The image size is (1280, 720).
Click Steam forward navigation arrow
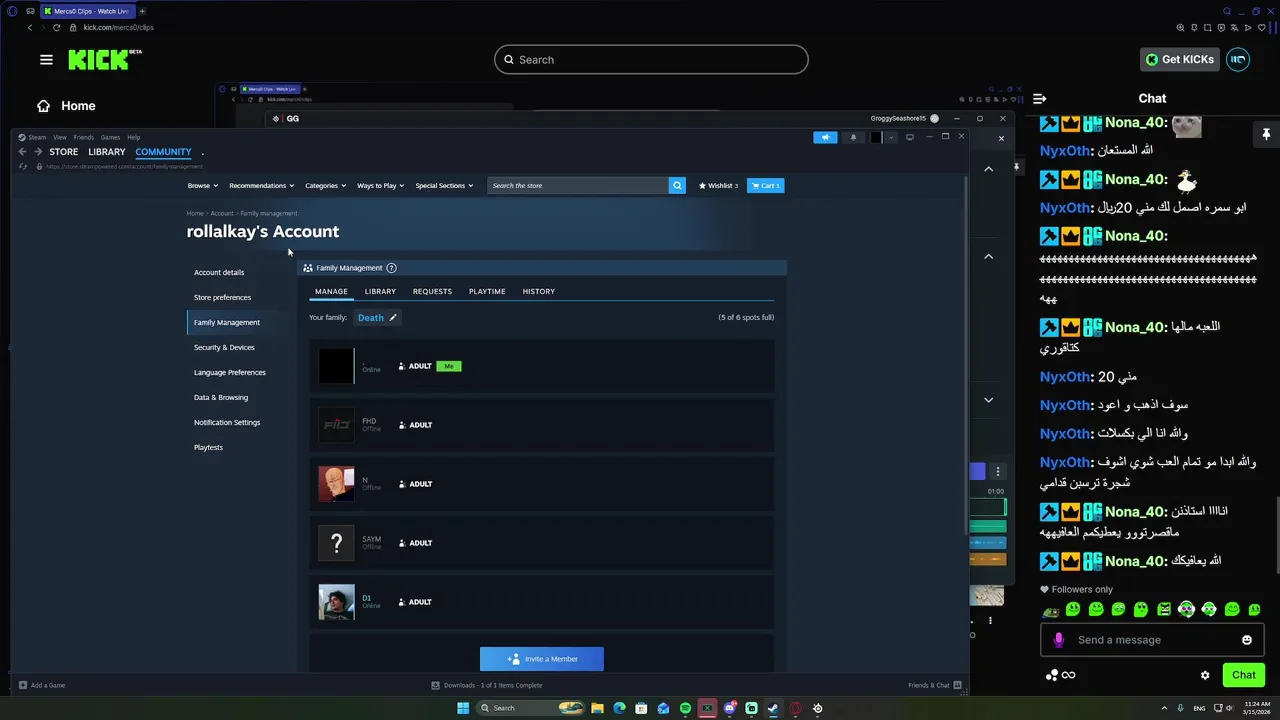[38, 152]
